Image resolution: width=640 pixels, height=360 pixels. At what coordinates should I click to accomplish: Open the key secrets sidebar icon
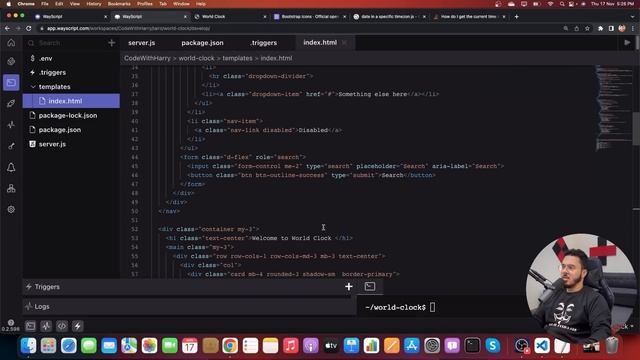click(11, 146)
